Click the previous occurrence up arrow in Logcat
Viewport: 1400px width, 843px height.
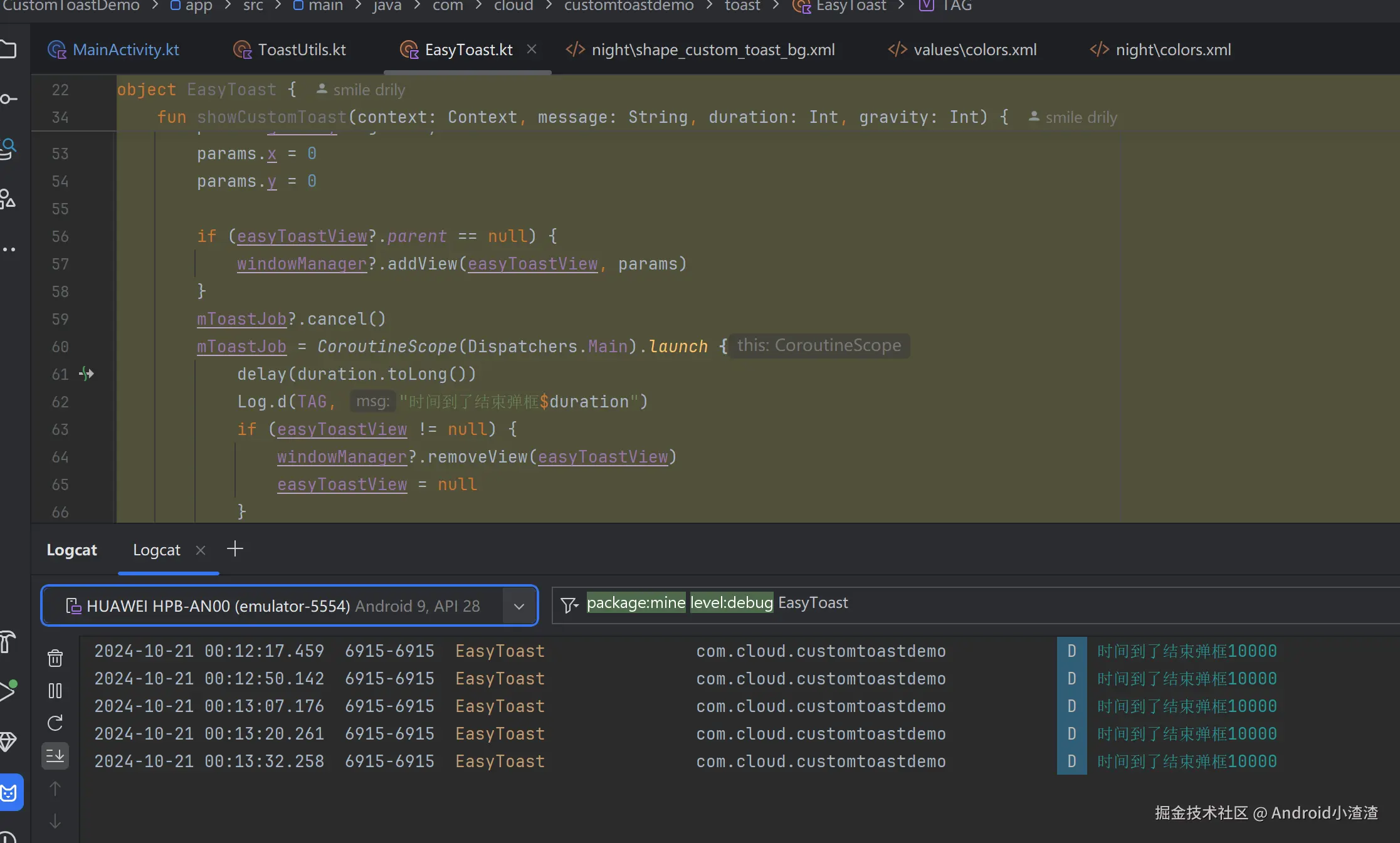coord(55,788)
